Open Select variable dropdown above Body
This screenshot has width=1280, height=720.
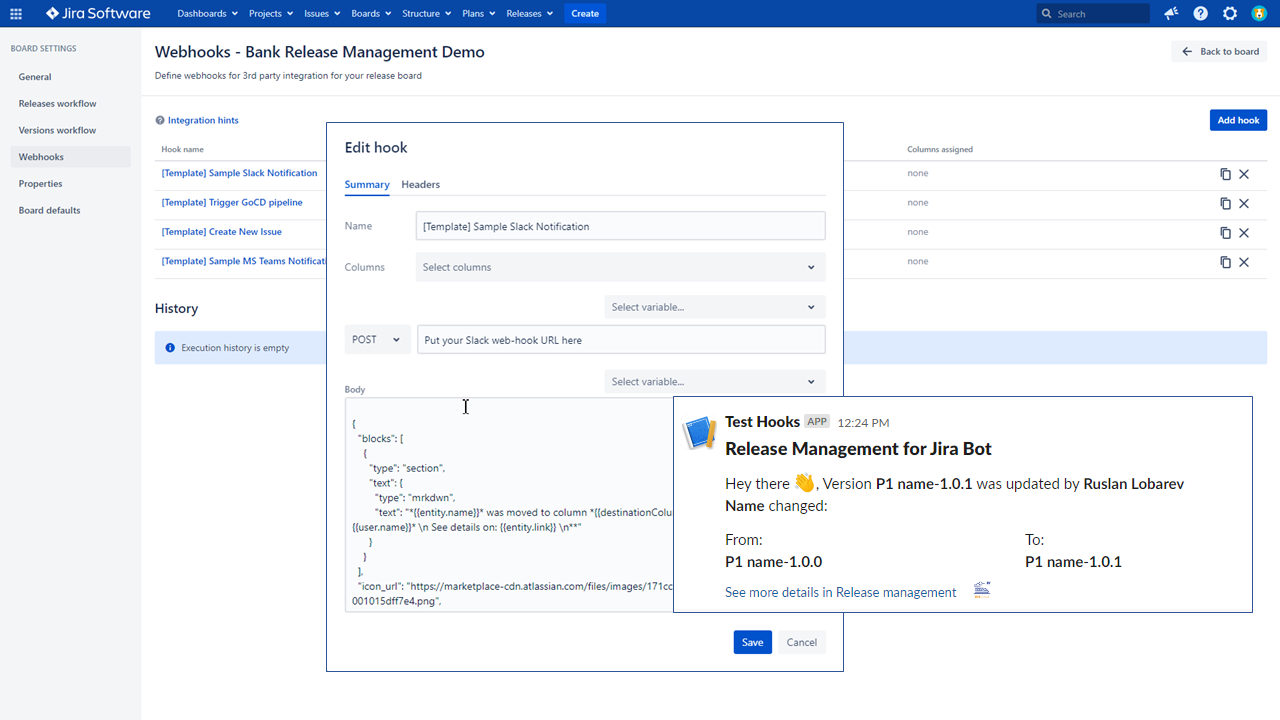(x=714, y=382)
